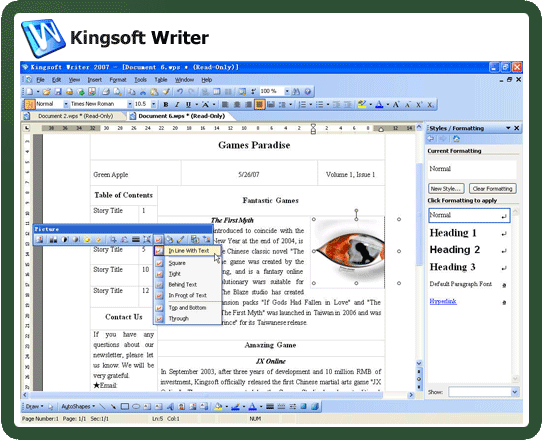Viewport: 543px width, 441px height.
Task: Toggle Italic formatting in toolbar
Action: 177,105
